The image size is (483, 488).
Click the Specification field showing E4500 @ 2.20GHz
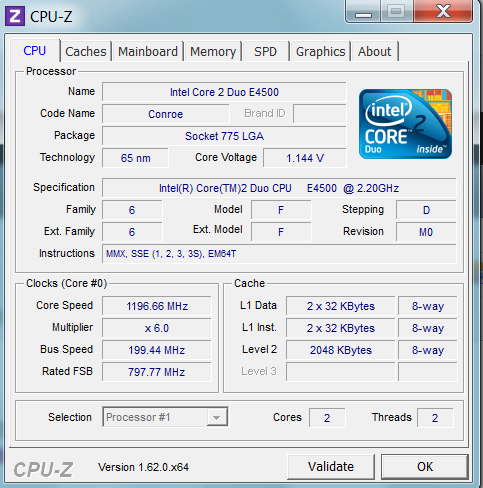click(279, 188)
